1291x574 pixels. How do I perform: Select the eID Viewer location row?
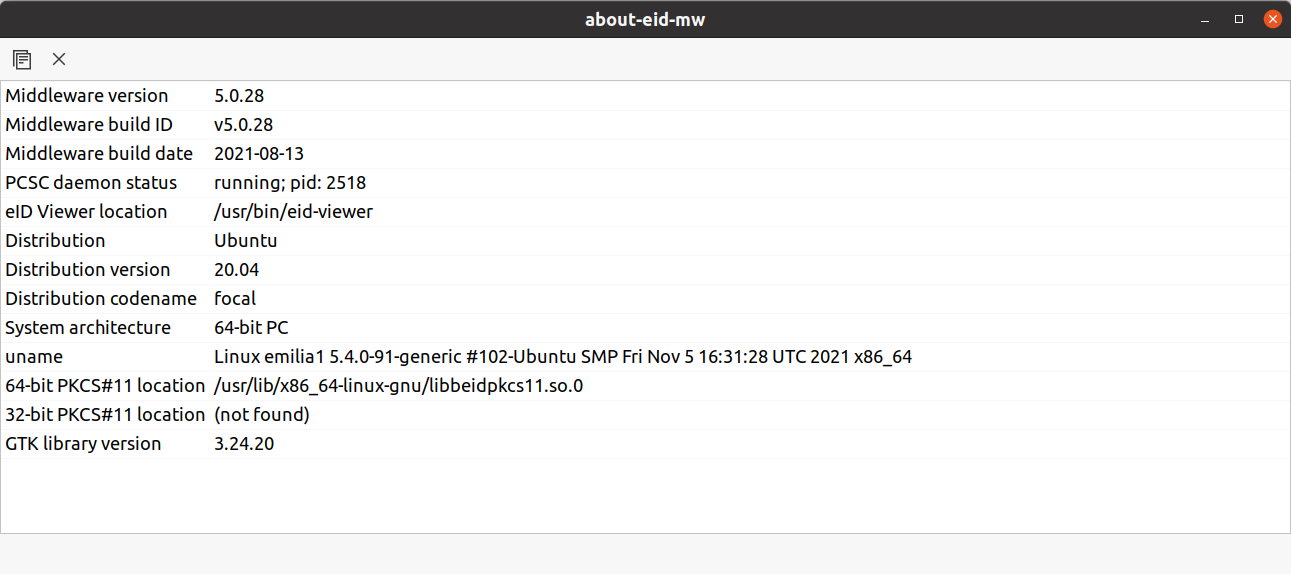coord(645,212)
